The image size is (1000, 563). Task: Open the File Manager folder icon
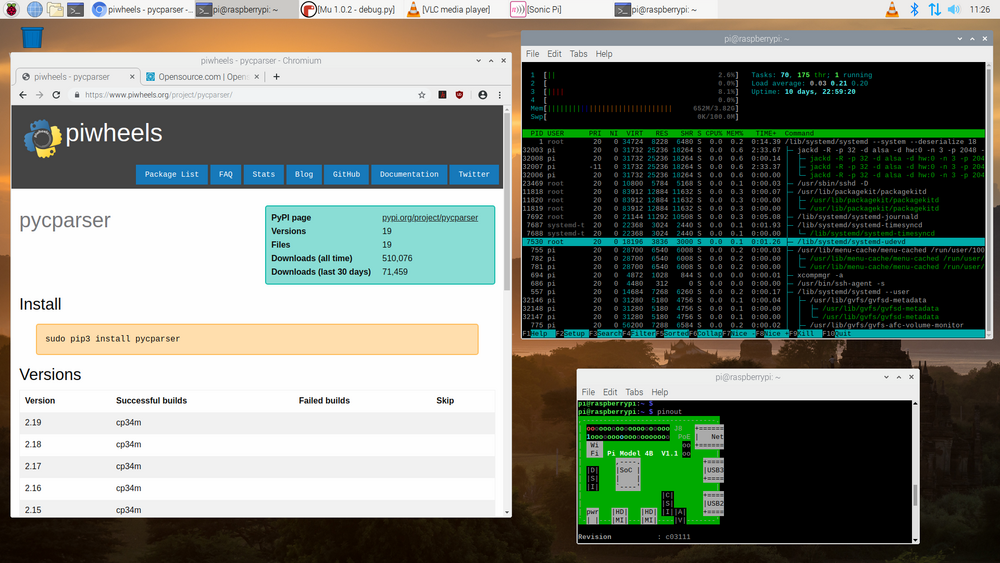[55, 9]
